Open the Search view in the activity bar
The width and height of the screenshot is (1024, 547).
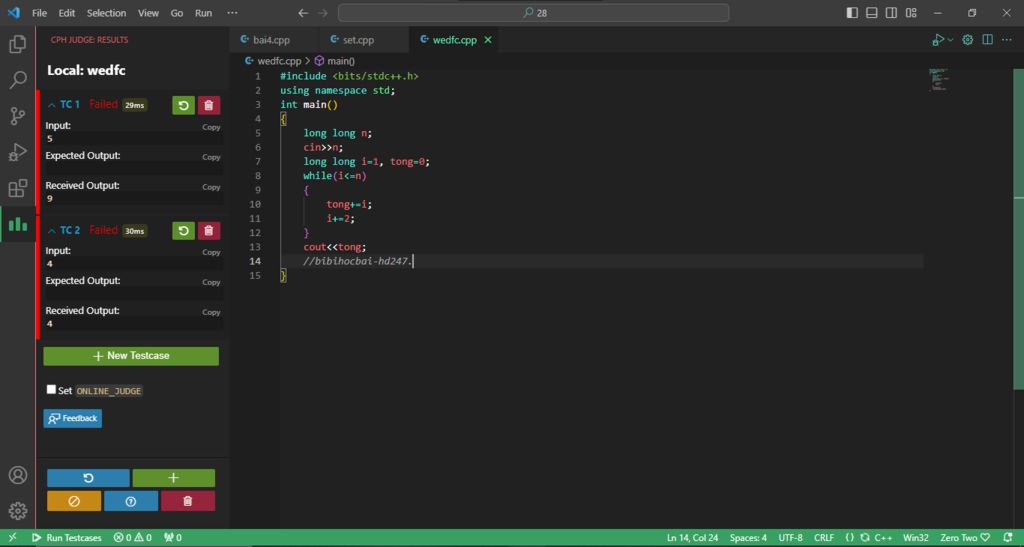click(18, 80)
